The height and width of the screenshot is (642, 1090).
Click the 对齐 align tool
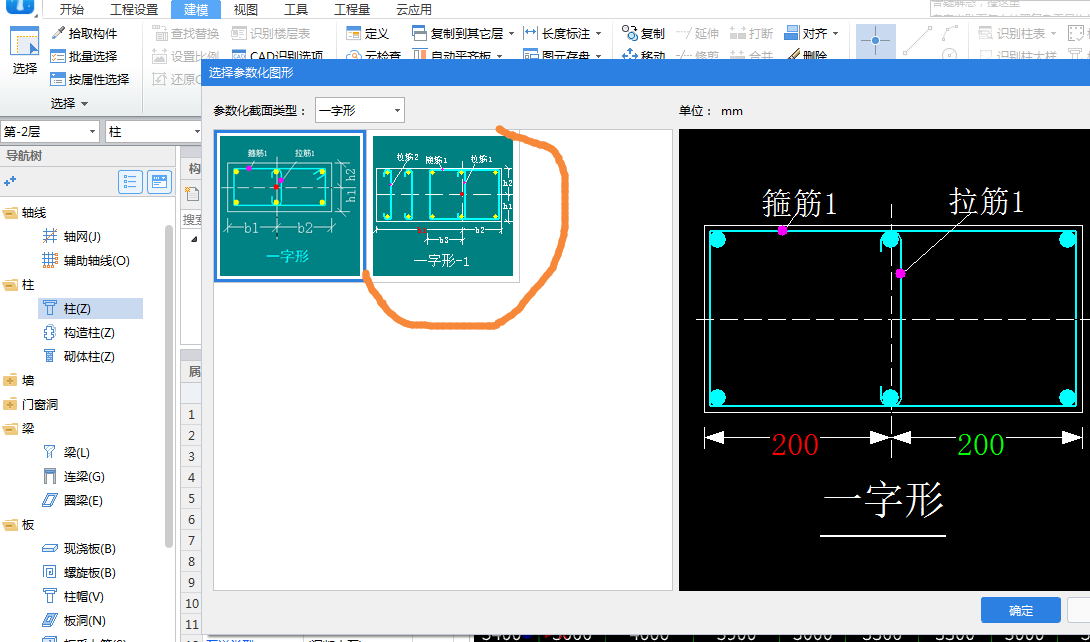(x=806, y=33)
